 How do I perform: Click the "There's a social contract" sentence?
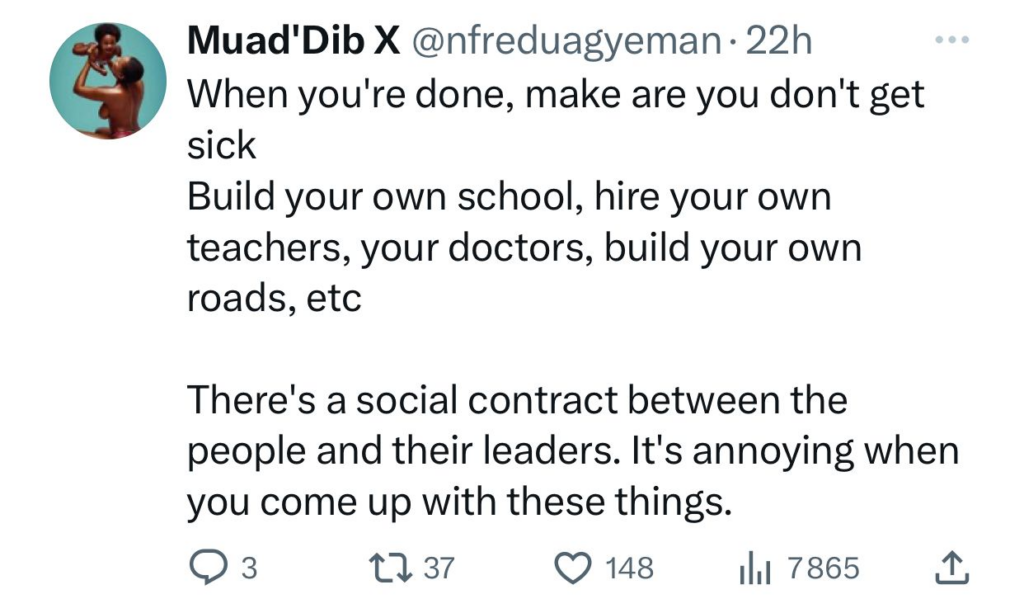[x=517, y=400]
